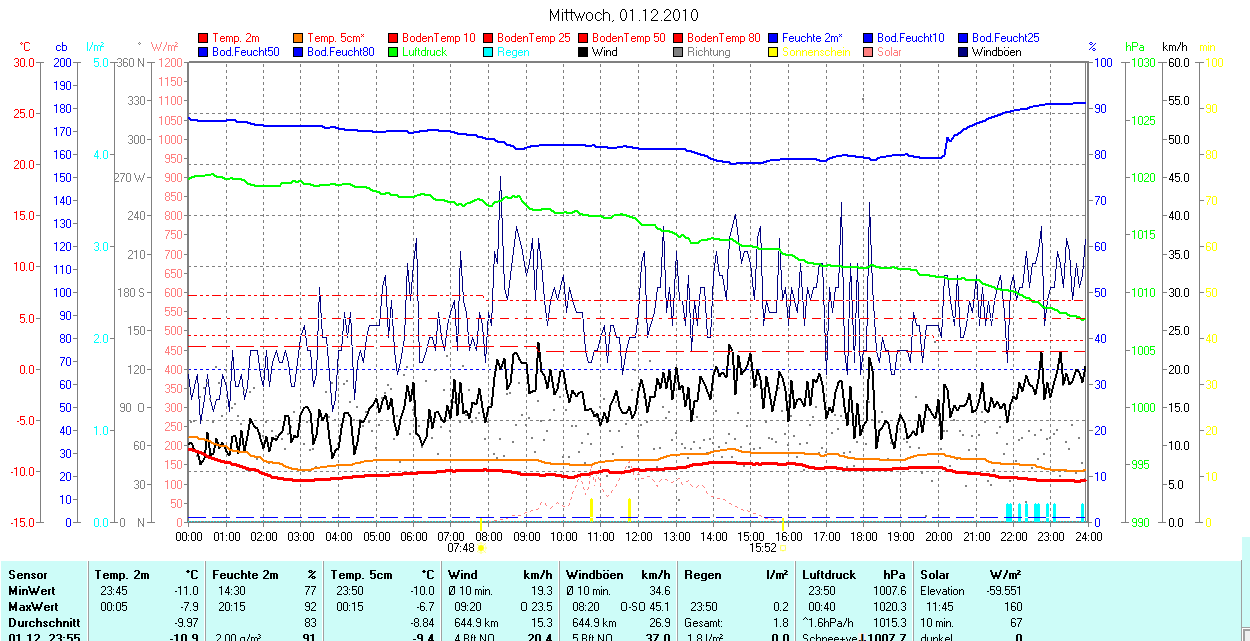Click the 07:48 sunrise marker
The height and width of the screenshot is (641, 1250).
click(461, 548)
